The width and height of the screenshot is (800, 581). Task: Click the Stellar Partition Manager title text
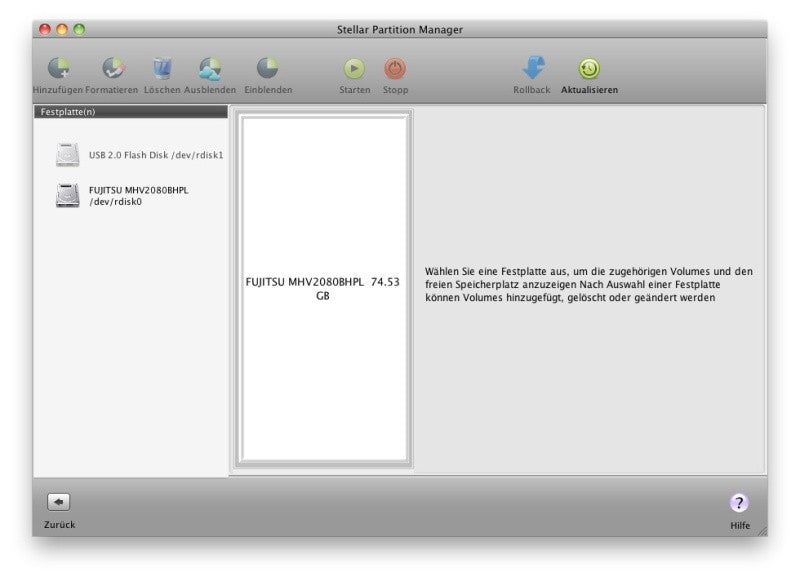click(399, 30)
